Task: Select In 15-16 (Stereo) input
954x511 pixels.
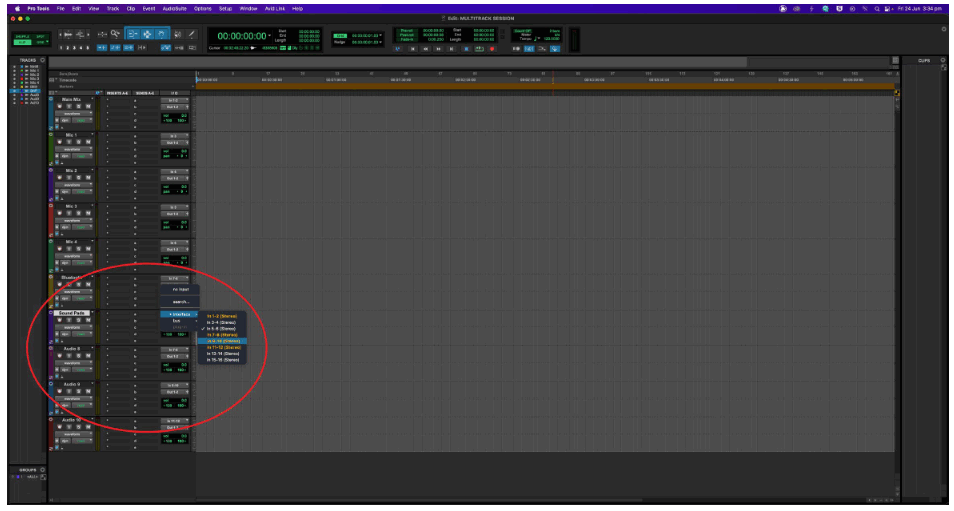Action: click(x=222, y=360)
